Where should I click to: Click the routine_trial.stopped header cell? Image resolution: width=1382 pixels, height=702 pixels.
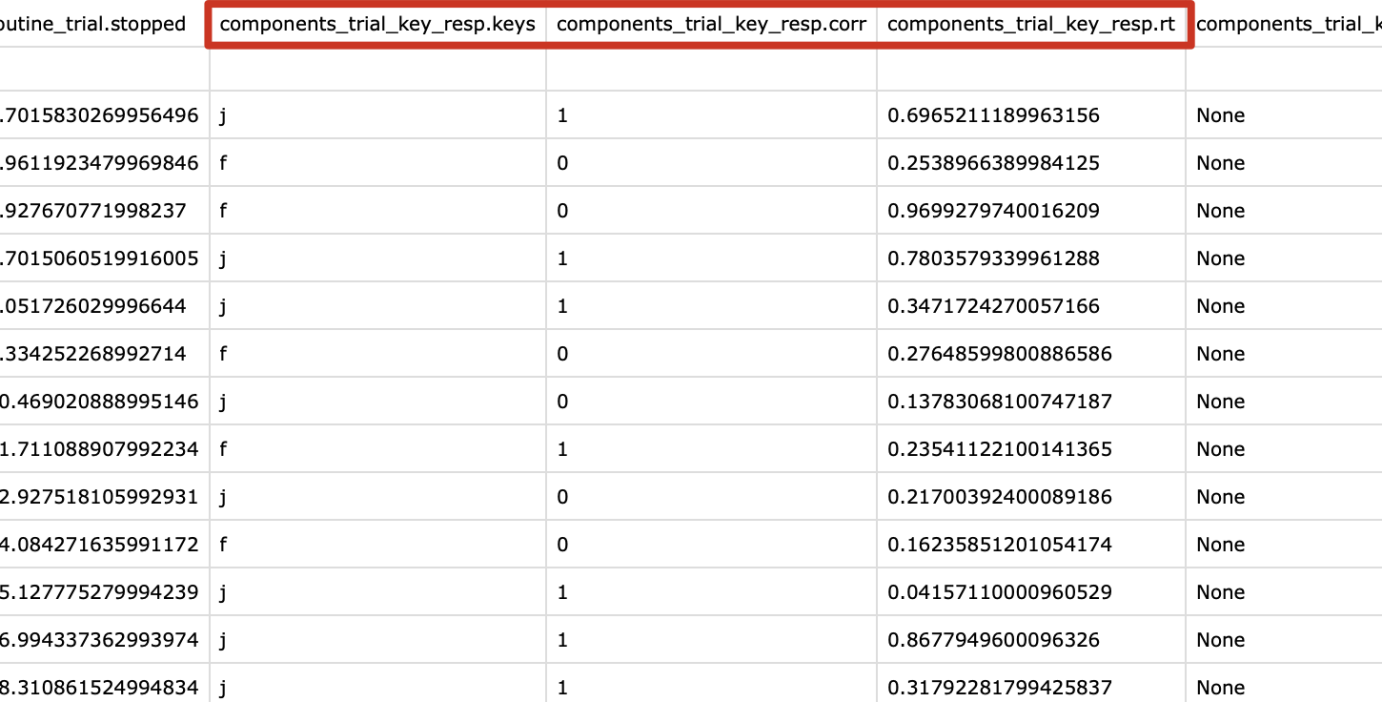[104, 24]
